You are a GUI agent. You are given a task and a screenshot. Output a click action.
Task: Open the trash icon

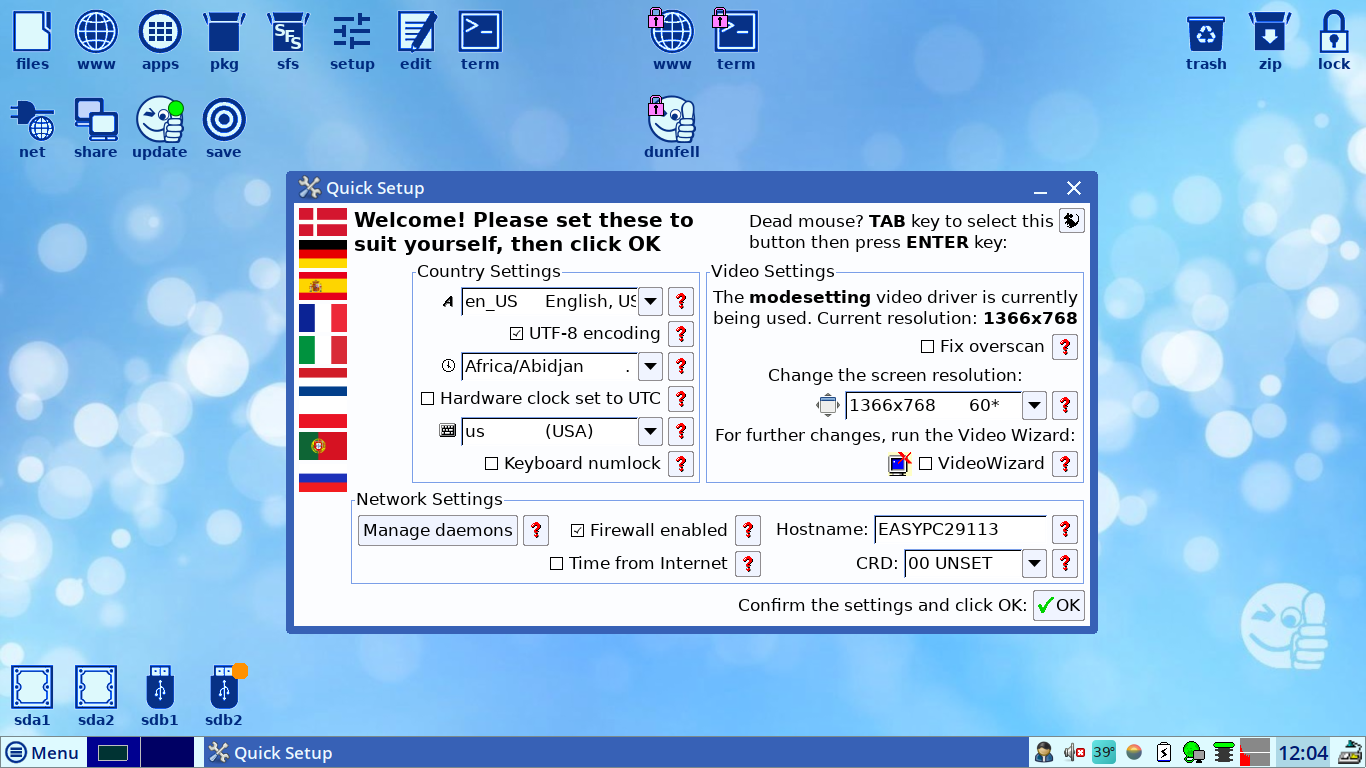[1206, 40]
